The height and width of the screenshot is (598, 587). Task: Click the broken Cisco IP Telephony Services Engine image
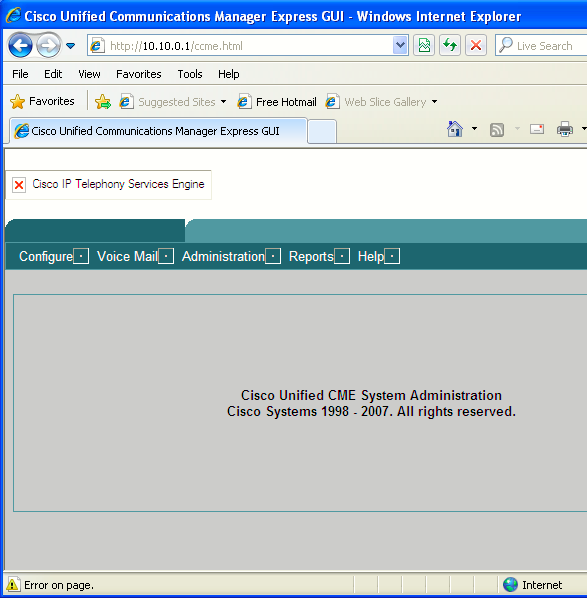click(109, 185)
